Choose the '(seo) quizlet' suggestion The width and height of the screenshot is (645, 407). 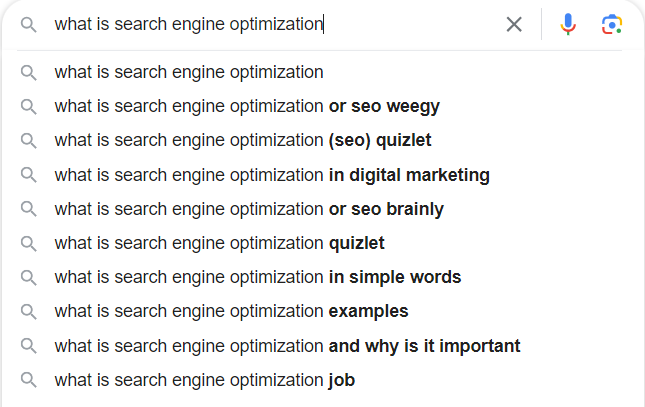(243, 140)
